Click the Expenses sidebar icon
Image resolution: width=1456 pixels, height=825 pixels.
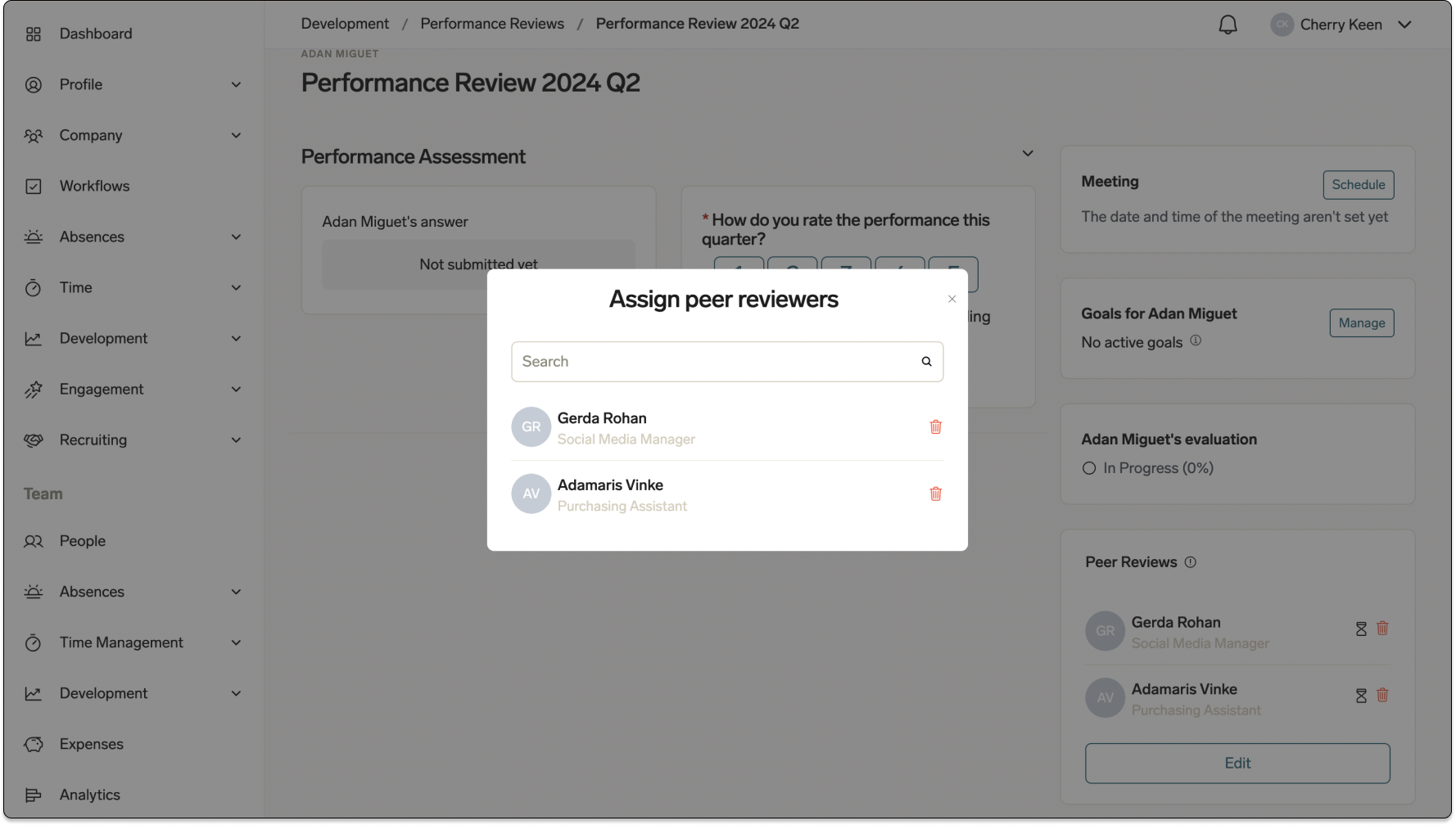34,744
